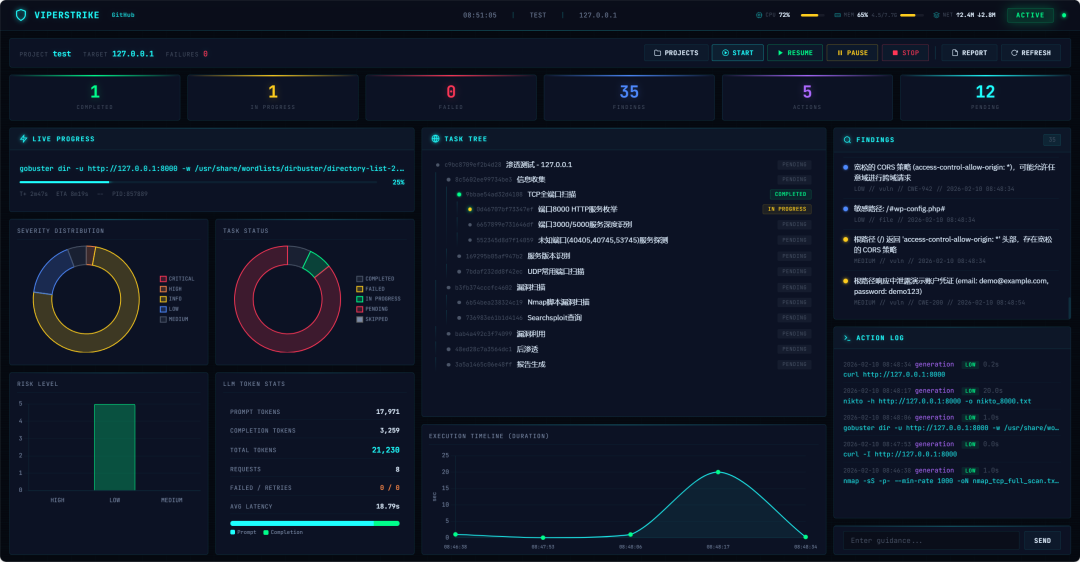This screenshot has width=1080, height=562.
Task: Click the gobuster progress bar
Action: 198,183
